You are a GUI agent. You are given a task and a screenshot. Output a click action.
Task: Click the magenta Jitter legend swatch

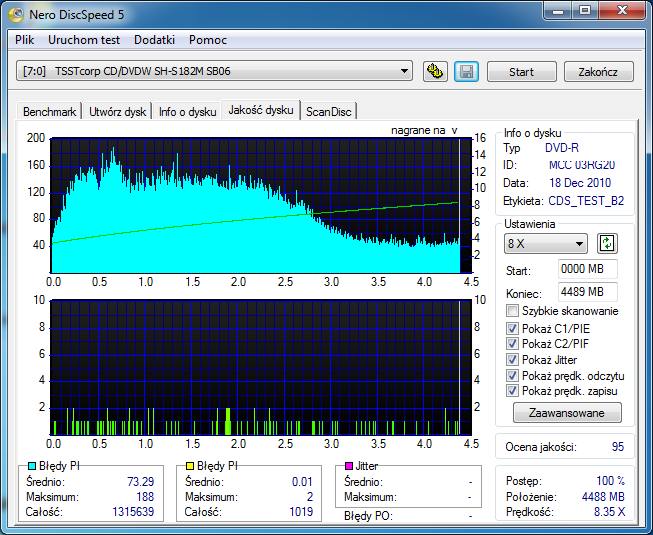tap(349, 466)
